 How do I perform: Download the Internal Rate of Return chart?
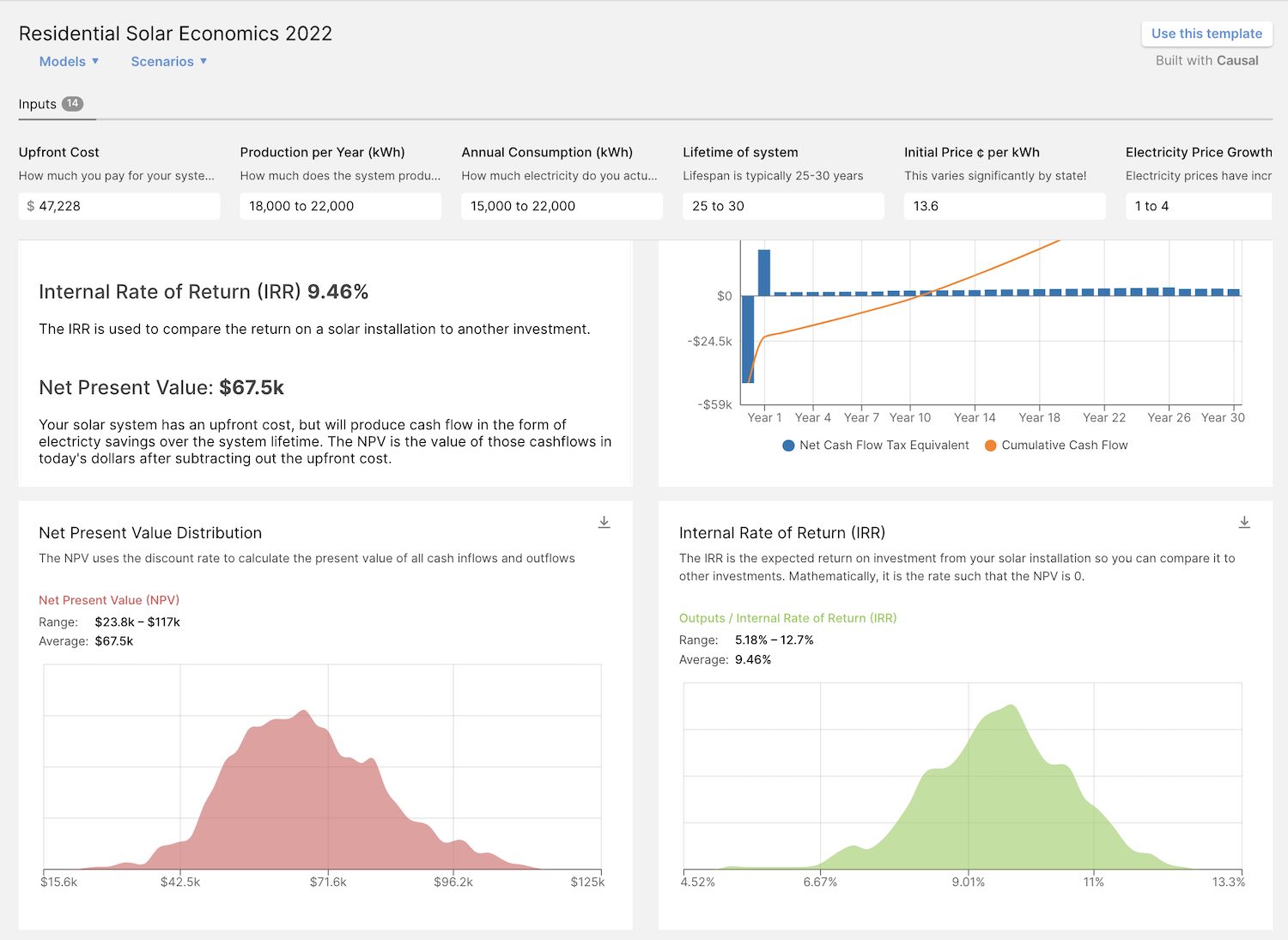(1244, 522)
